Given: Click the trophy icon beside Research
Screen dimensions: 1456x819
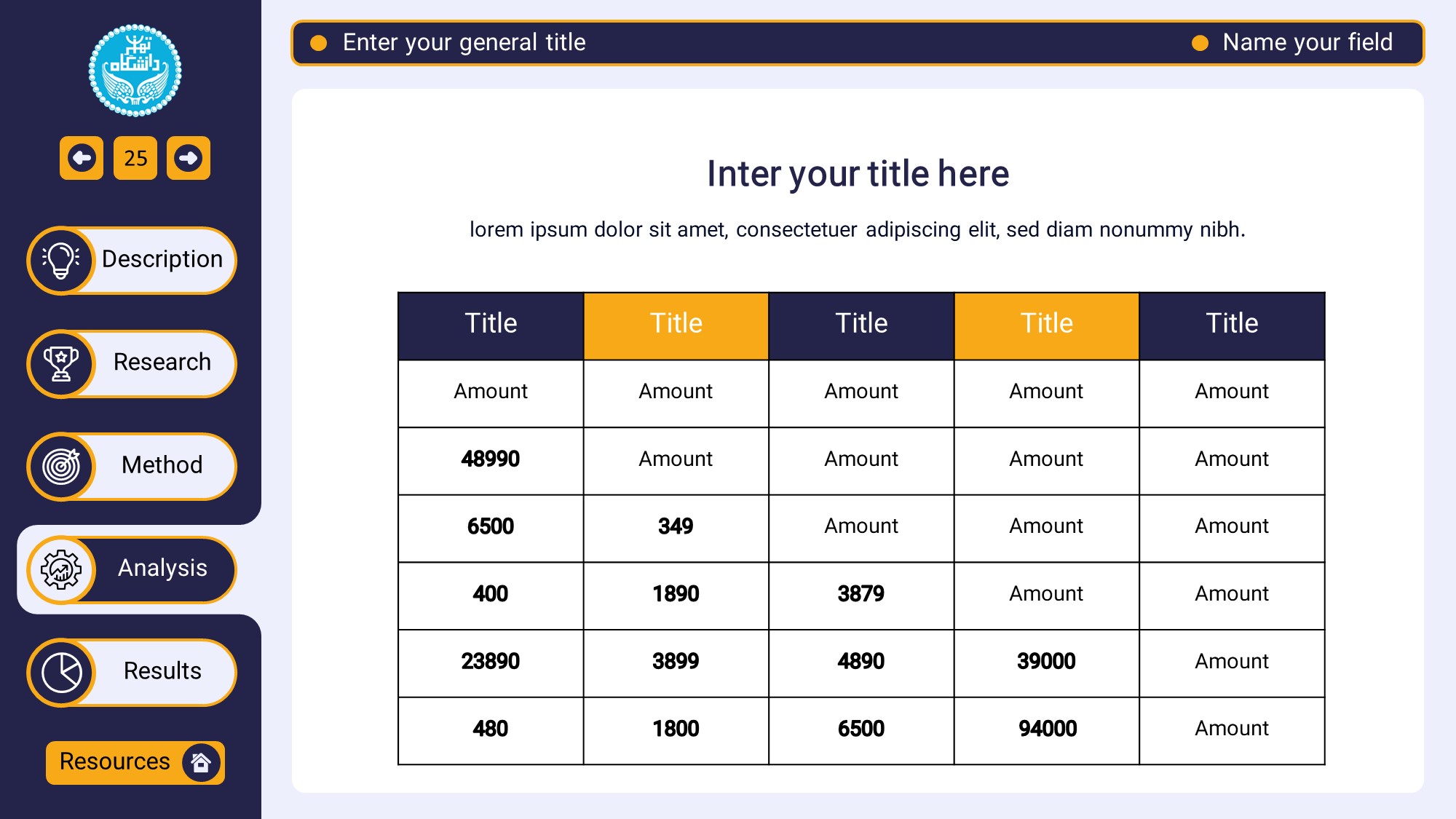Looking at the screenshot, I should (x=62, y=363).
